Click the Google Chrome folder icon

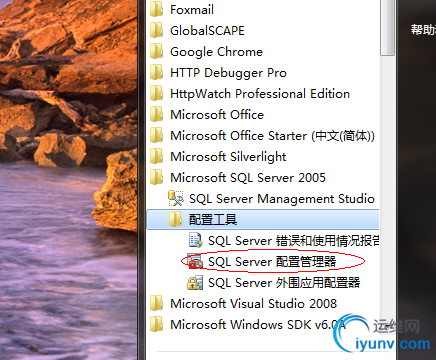pos(156,51)
